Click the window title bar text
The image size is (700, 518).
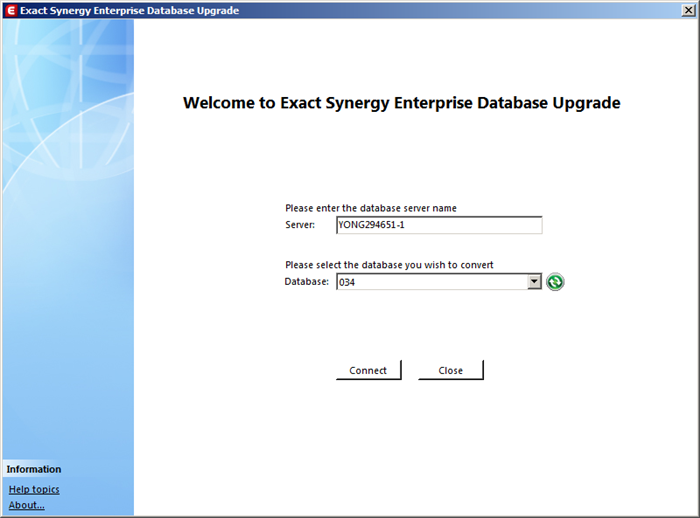(x=129, y=10)
